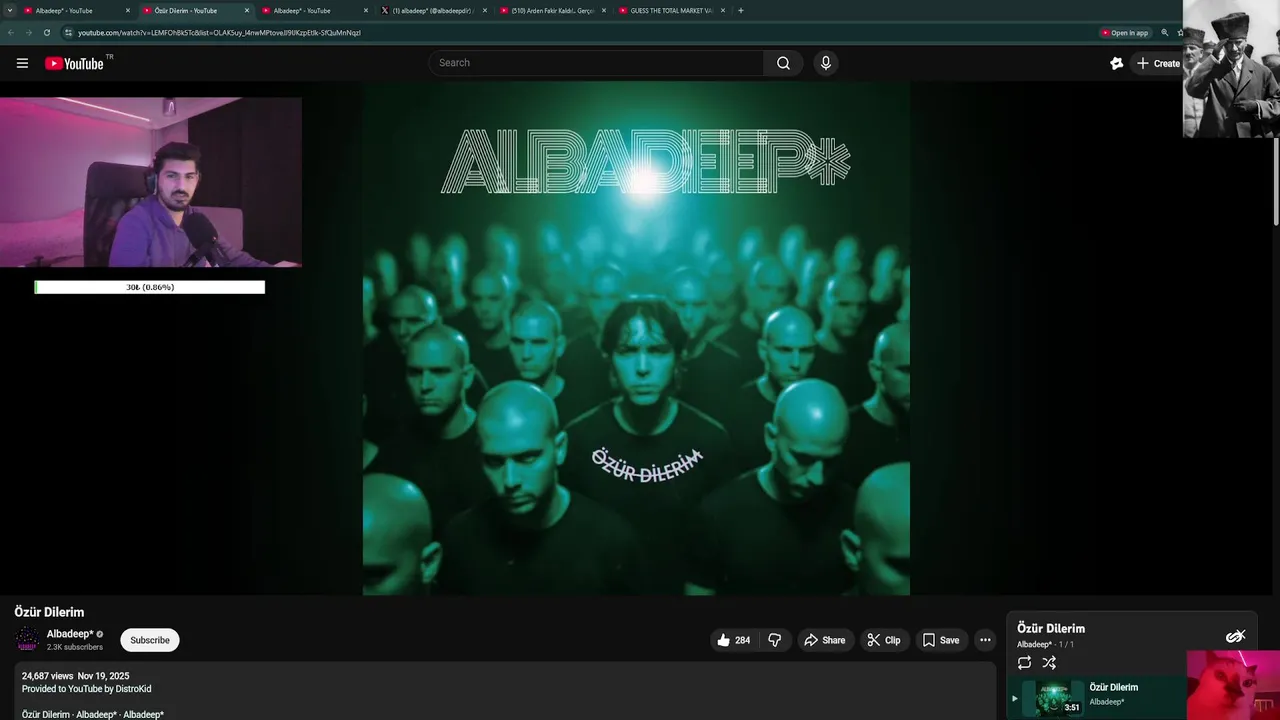This screenshot has height=720, width=1280.
Task: Click Open in app button
Action: [1125, 33]
